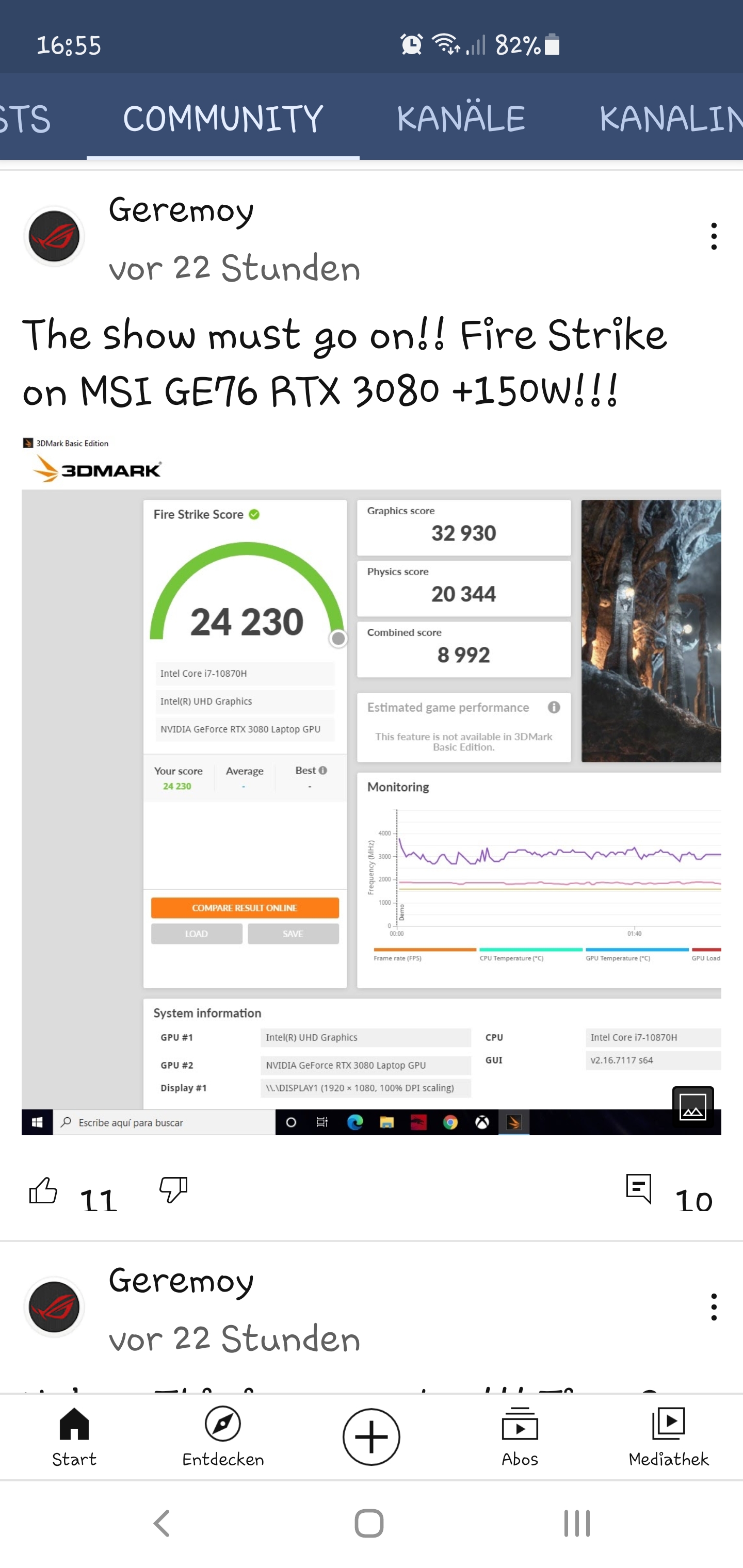Tap the LOAD button in screenshot
The image size is (743, 1568).
pos(197,933)
